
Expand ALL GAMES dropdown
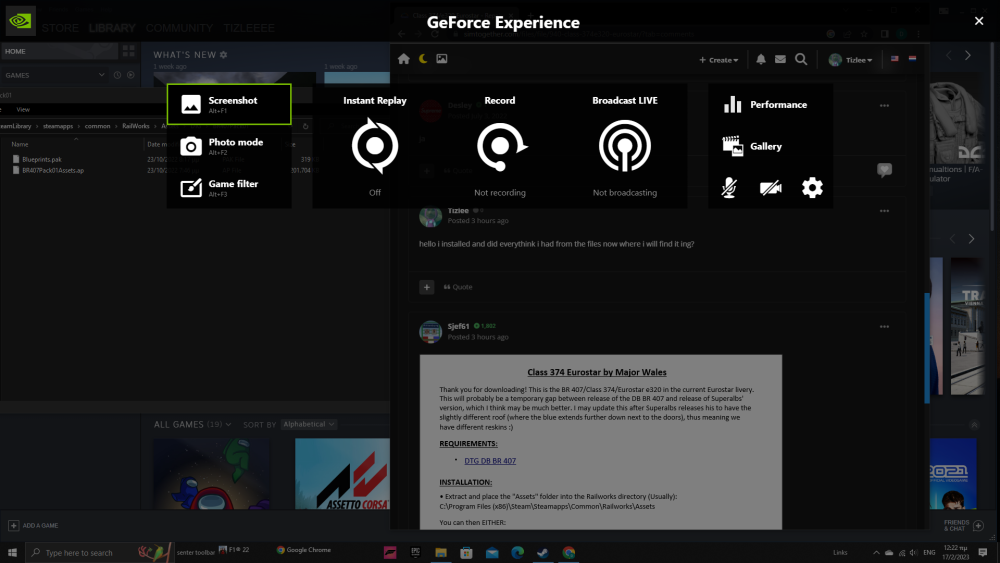(x=192, y=425)
